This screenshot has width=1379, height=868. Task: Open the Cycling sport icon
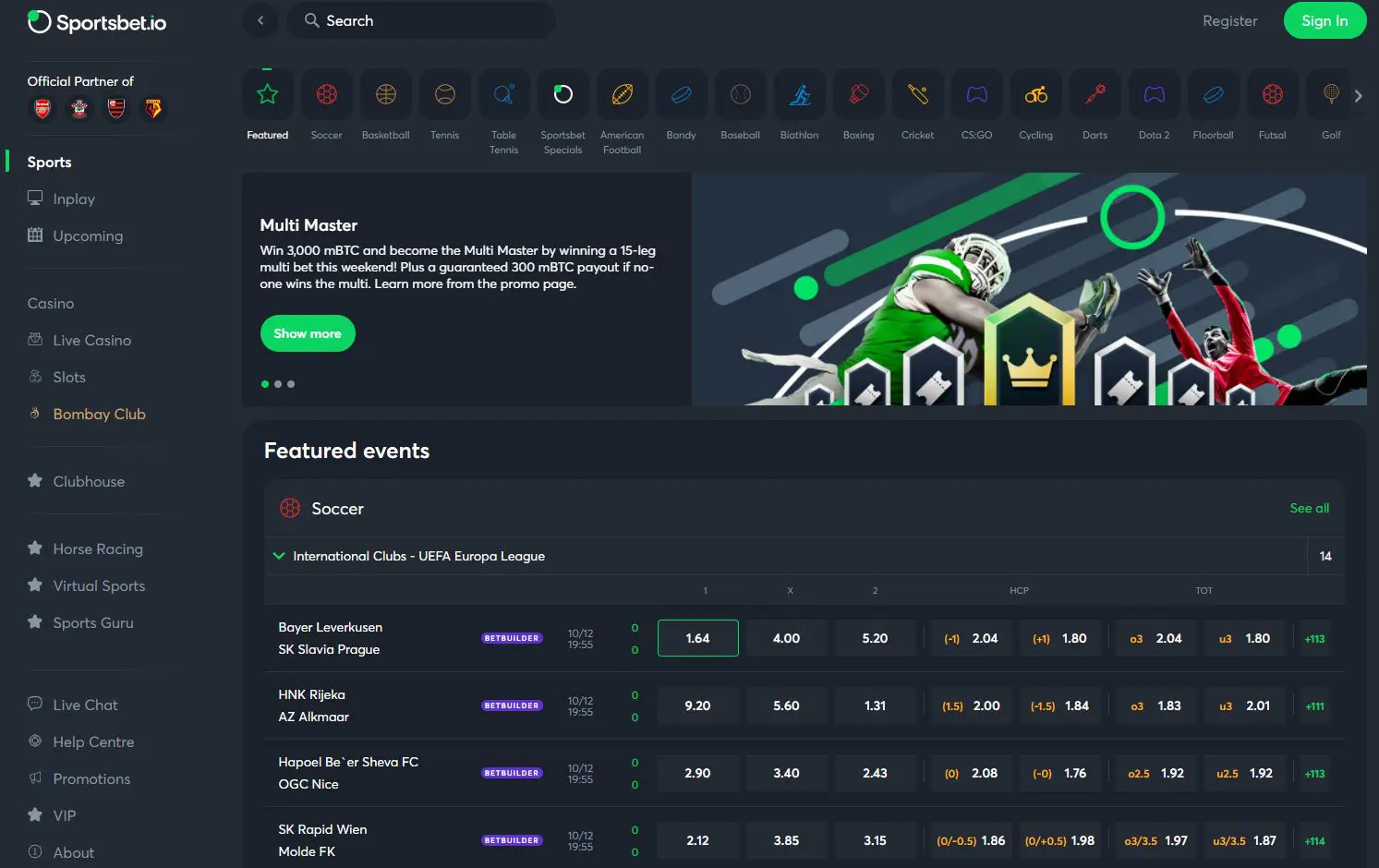(1035, 94)
